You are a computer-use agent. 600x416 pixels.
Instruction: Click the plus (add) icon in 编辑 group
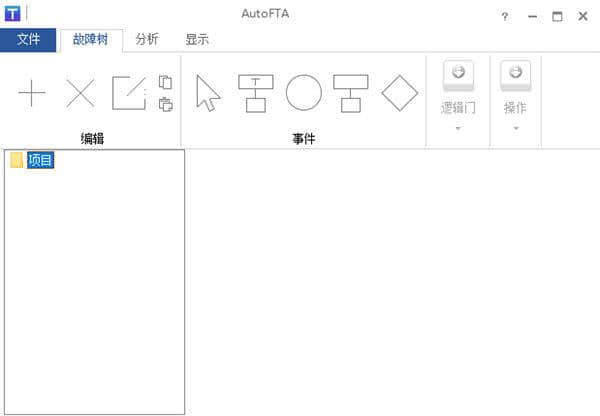(x=32, y=94)
